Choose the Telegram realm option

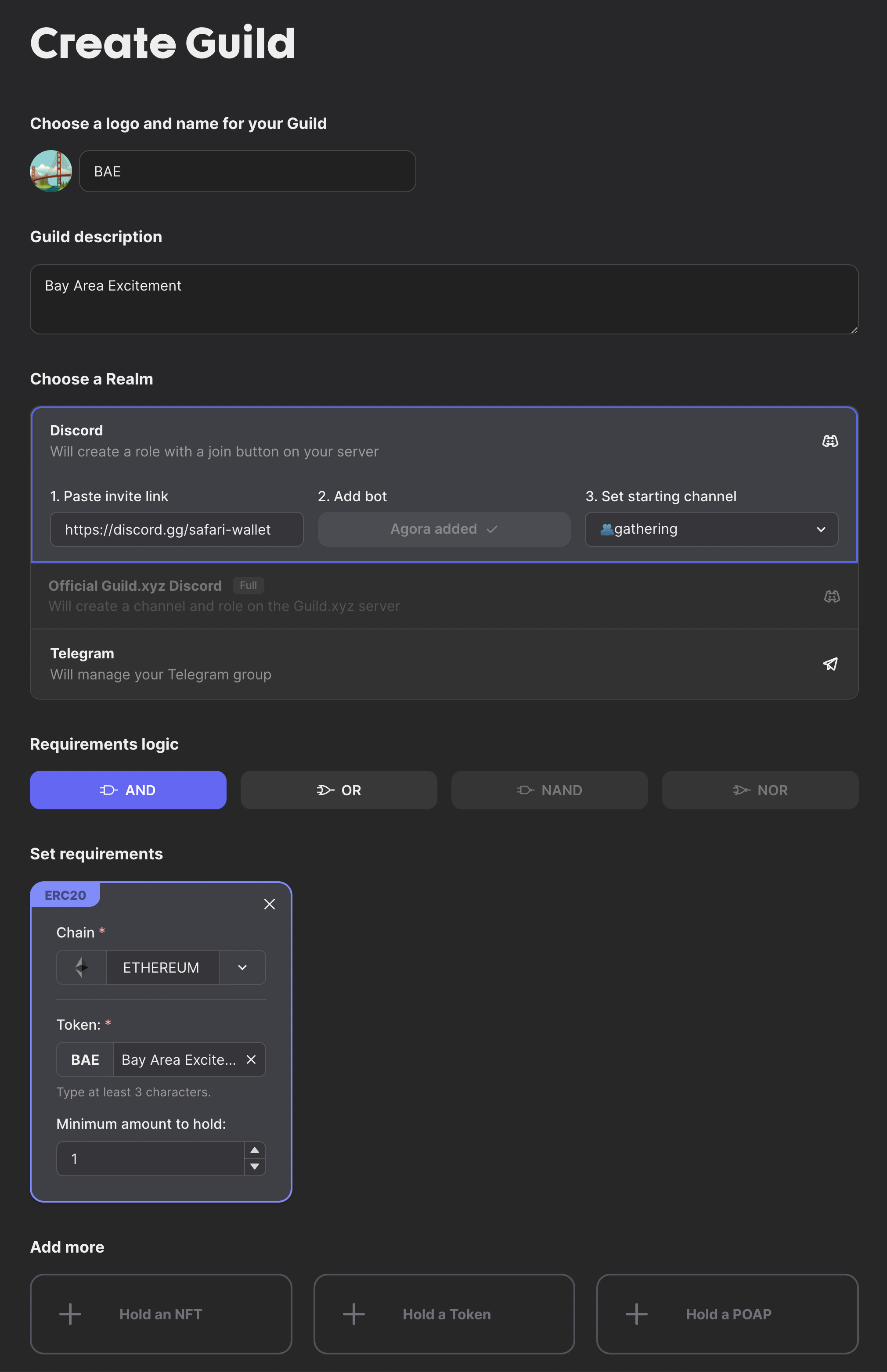(443, 664)
